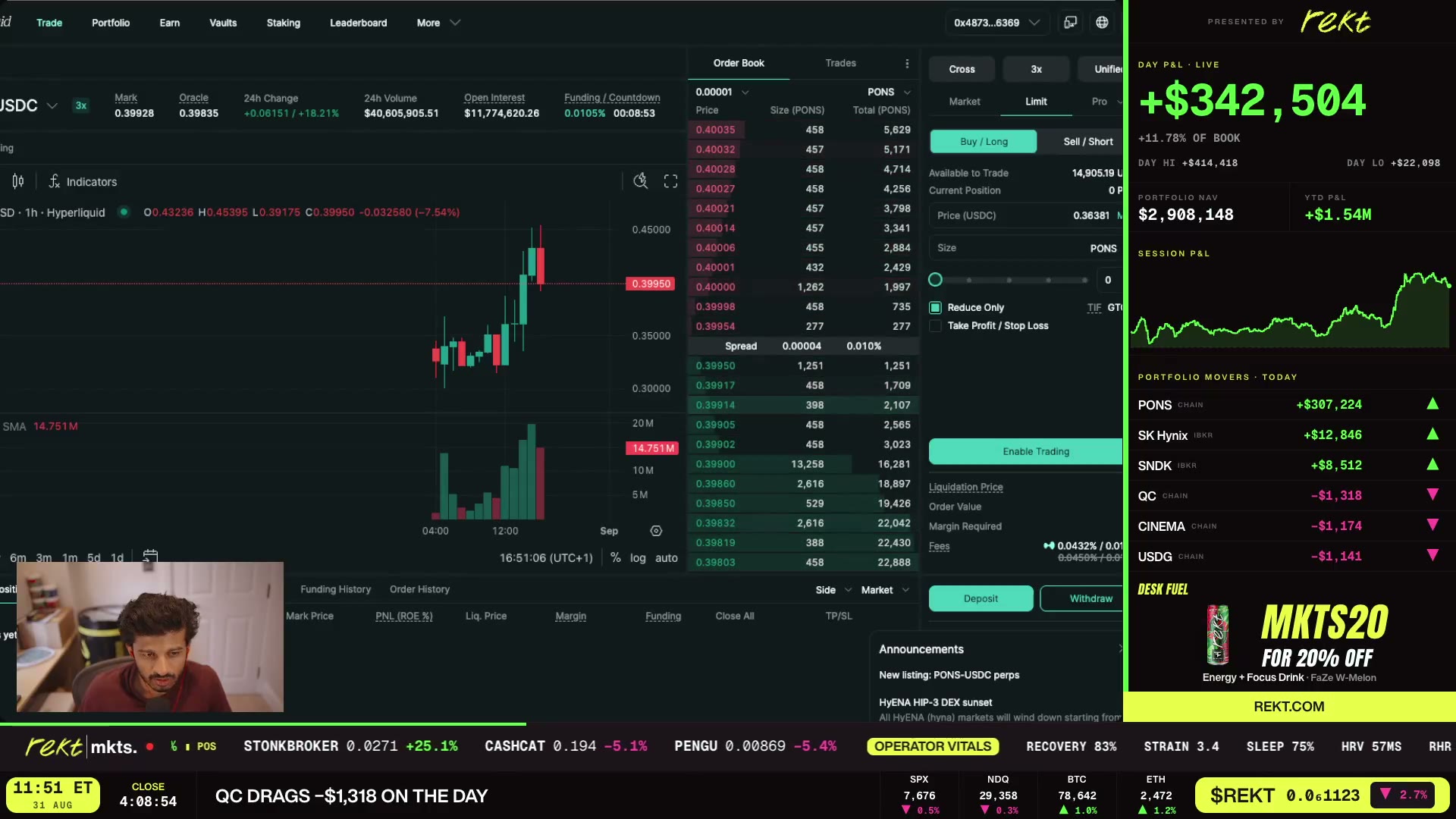The width and height of the screenshot is (1456, 819).
Task: Open the candlestick chart type icon
Action: (x=18, y=181)
